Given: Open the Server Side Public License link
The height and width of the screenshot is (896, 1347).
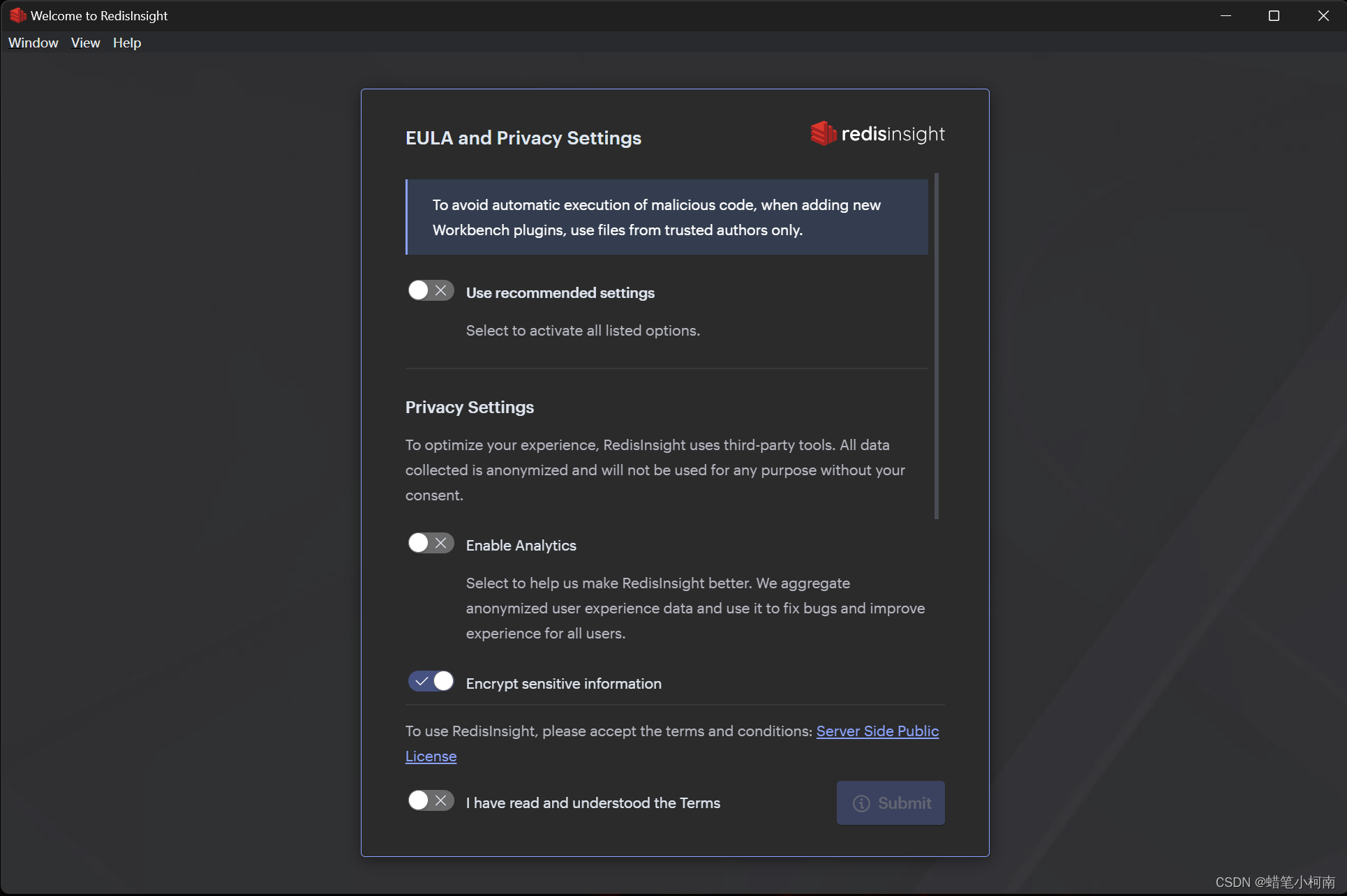Looking at the screenshot, I should click(877, 731).
